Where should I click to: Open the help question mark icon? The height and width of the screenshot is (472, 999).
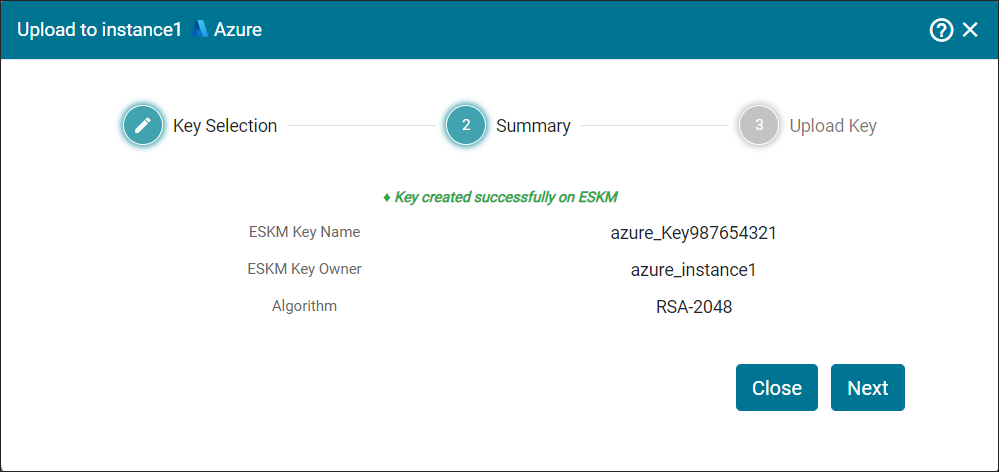941,30
